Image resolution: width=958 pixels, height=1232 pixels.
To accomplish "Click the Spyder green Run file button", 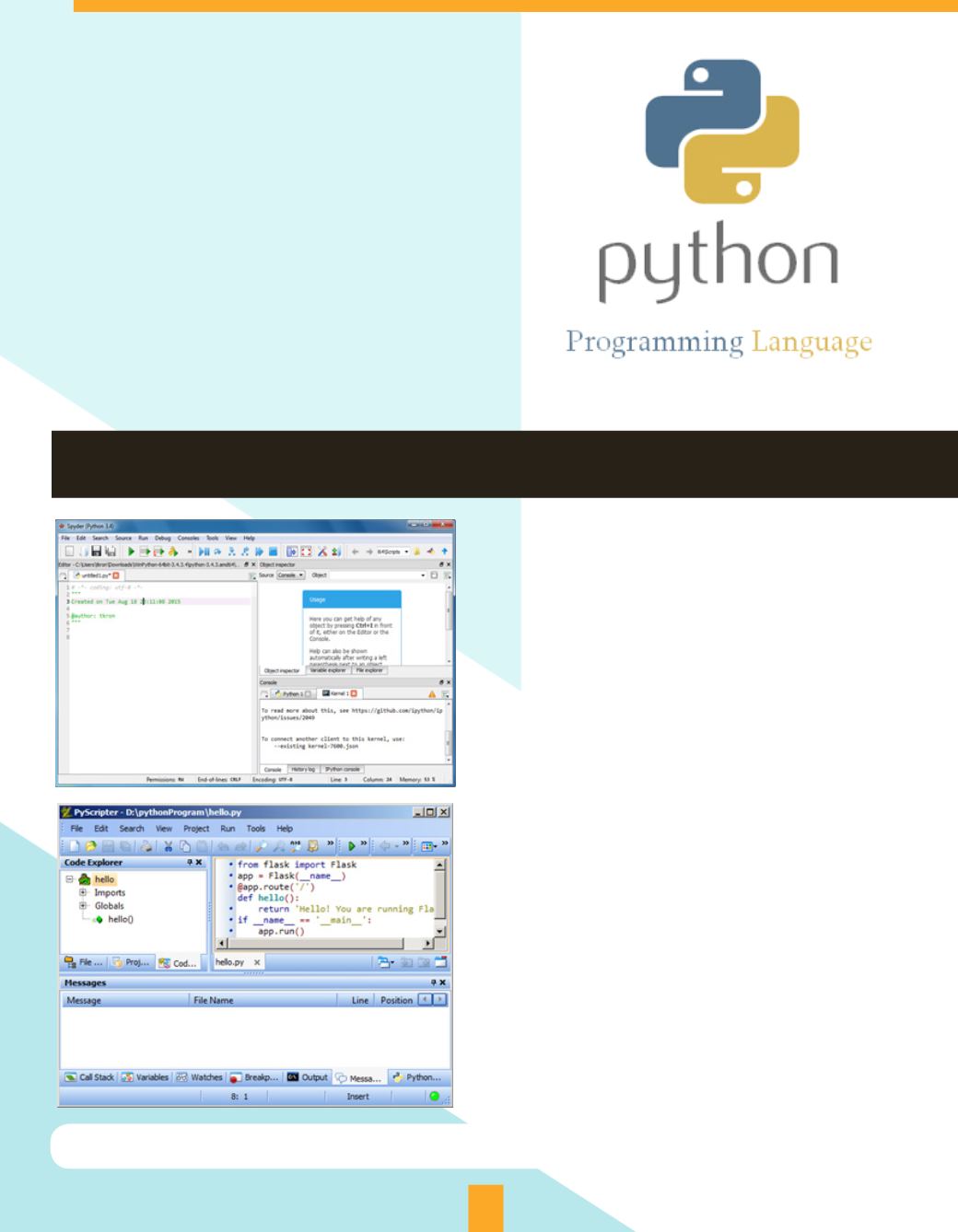I will point(131,551).
